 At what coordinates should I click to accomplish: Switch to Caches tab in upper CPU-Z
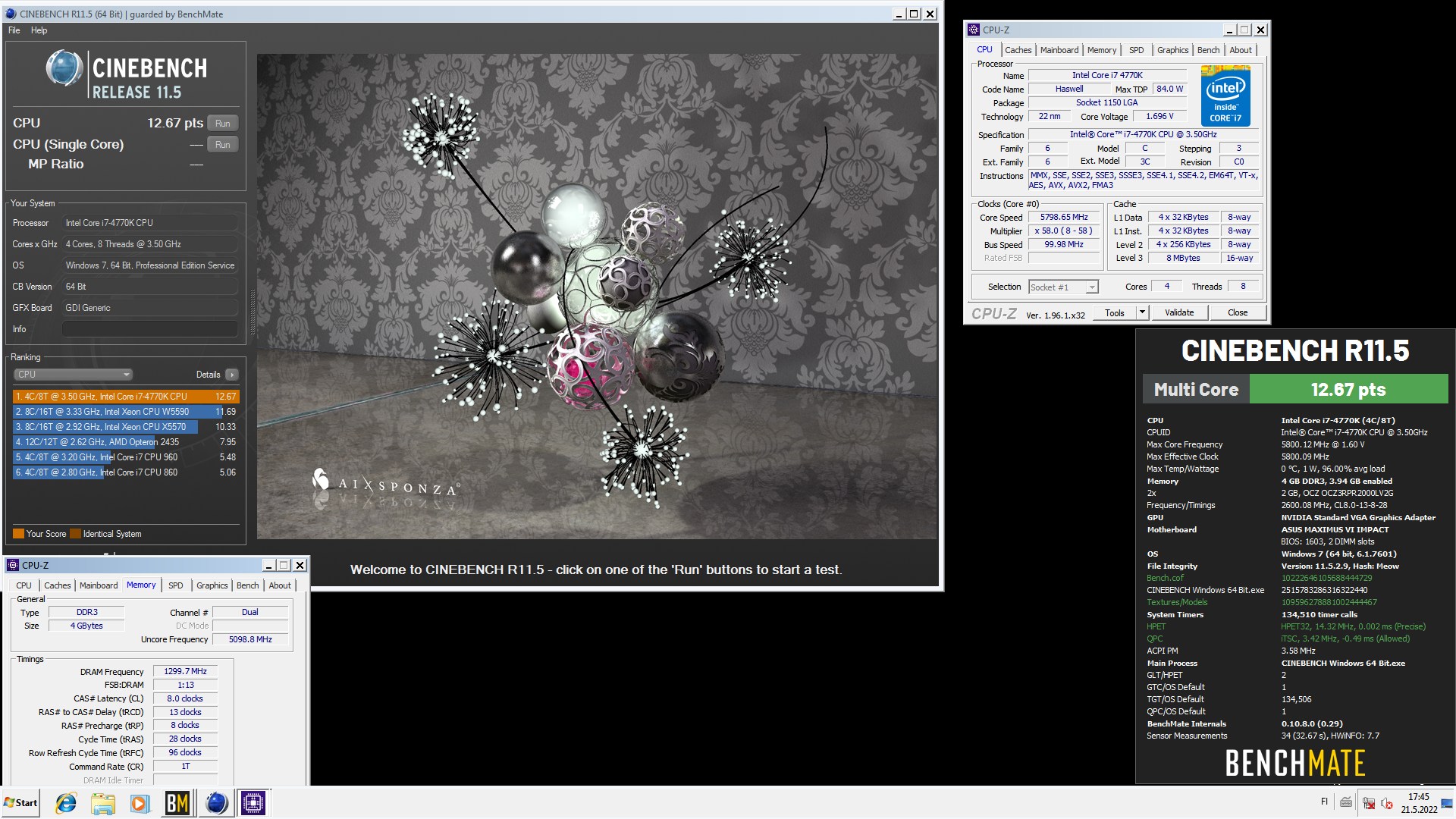point(1018,50)
